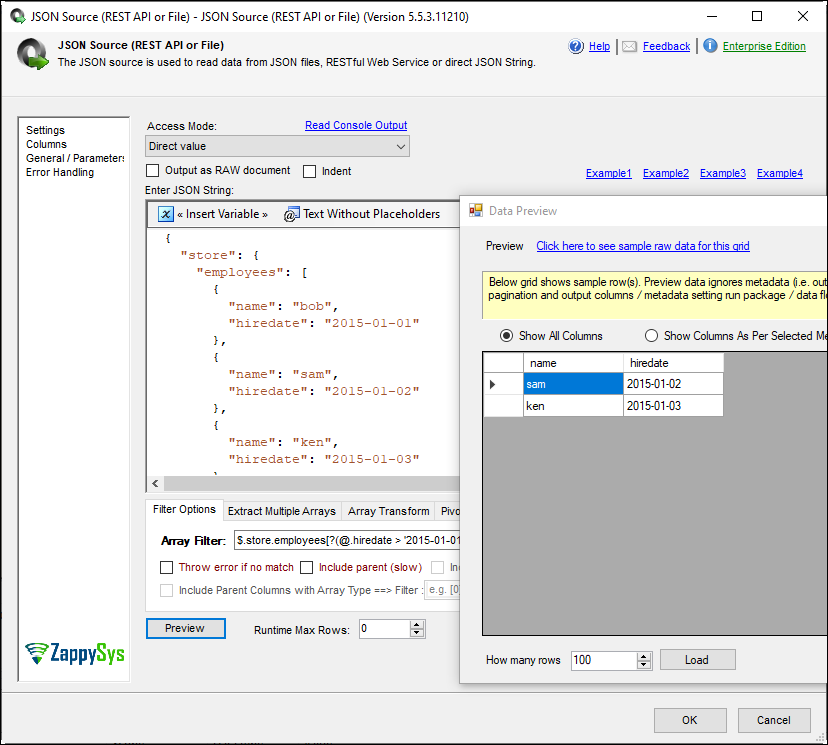
Task: Click Insert Variable toolbar text
Action: coord(222,214)
